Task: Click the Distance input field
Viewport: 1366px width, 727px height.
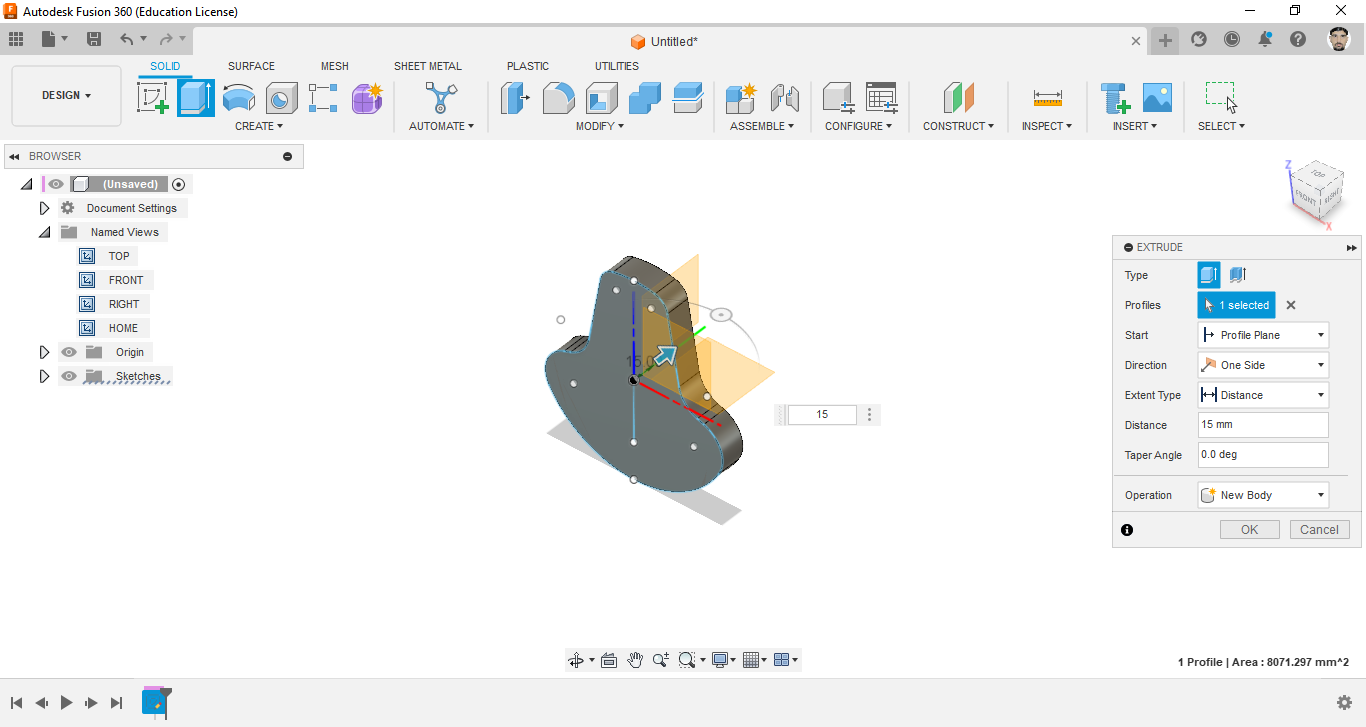Action: (1263, 425)
